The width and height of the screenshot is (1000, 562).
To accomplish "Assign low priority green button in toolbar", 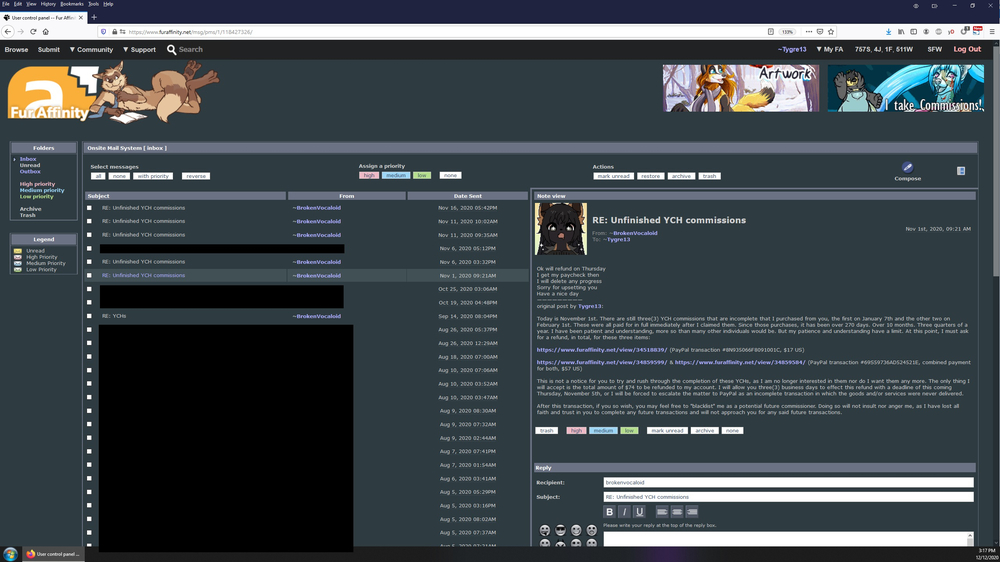I will 422,175.
